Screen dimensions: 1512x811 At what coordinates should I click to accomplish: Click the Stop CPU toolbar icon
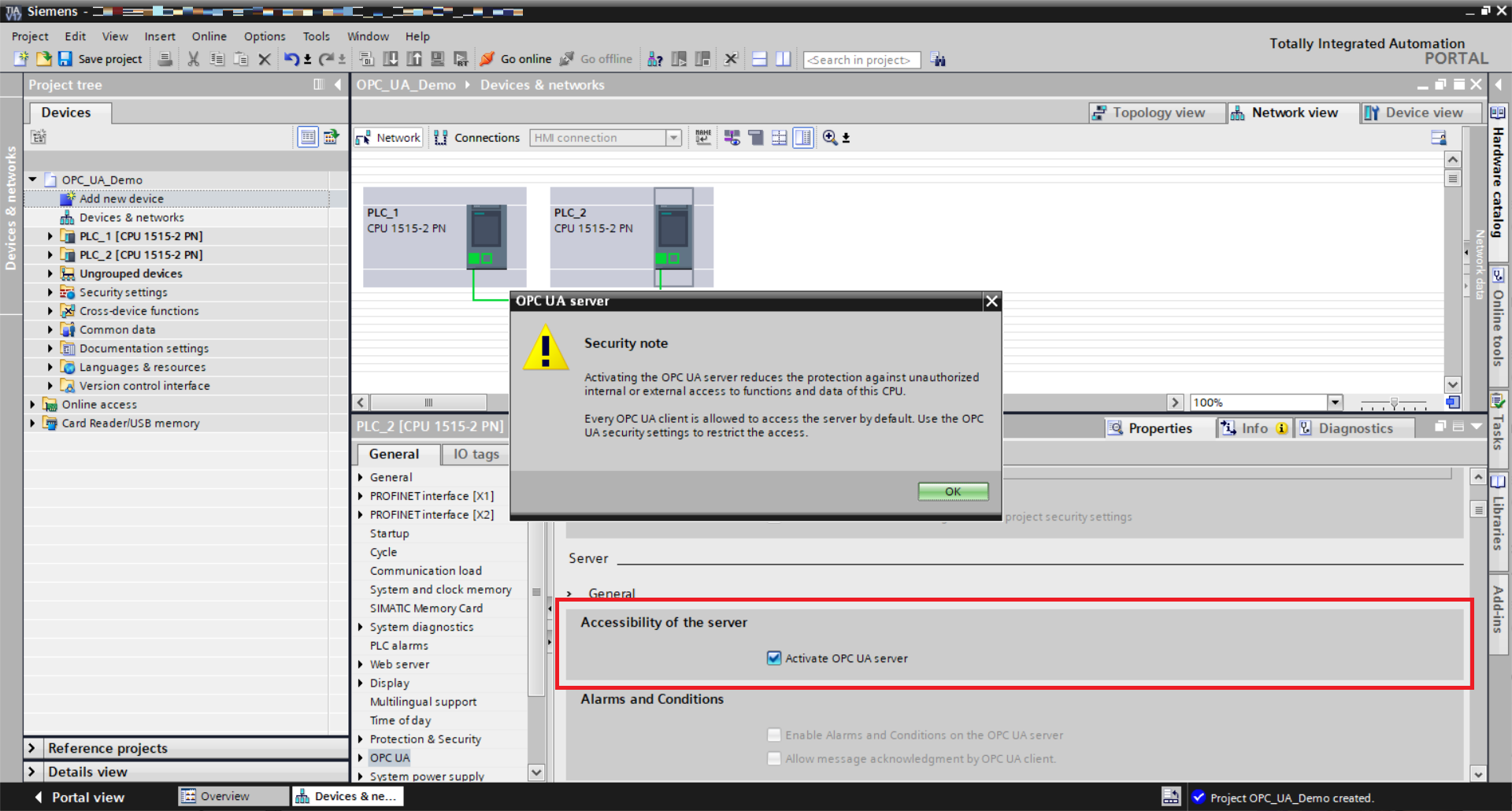coord(702,59)
